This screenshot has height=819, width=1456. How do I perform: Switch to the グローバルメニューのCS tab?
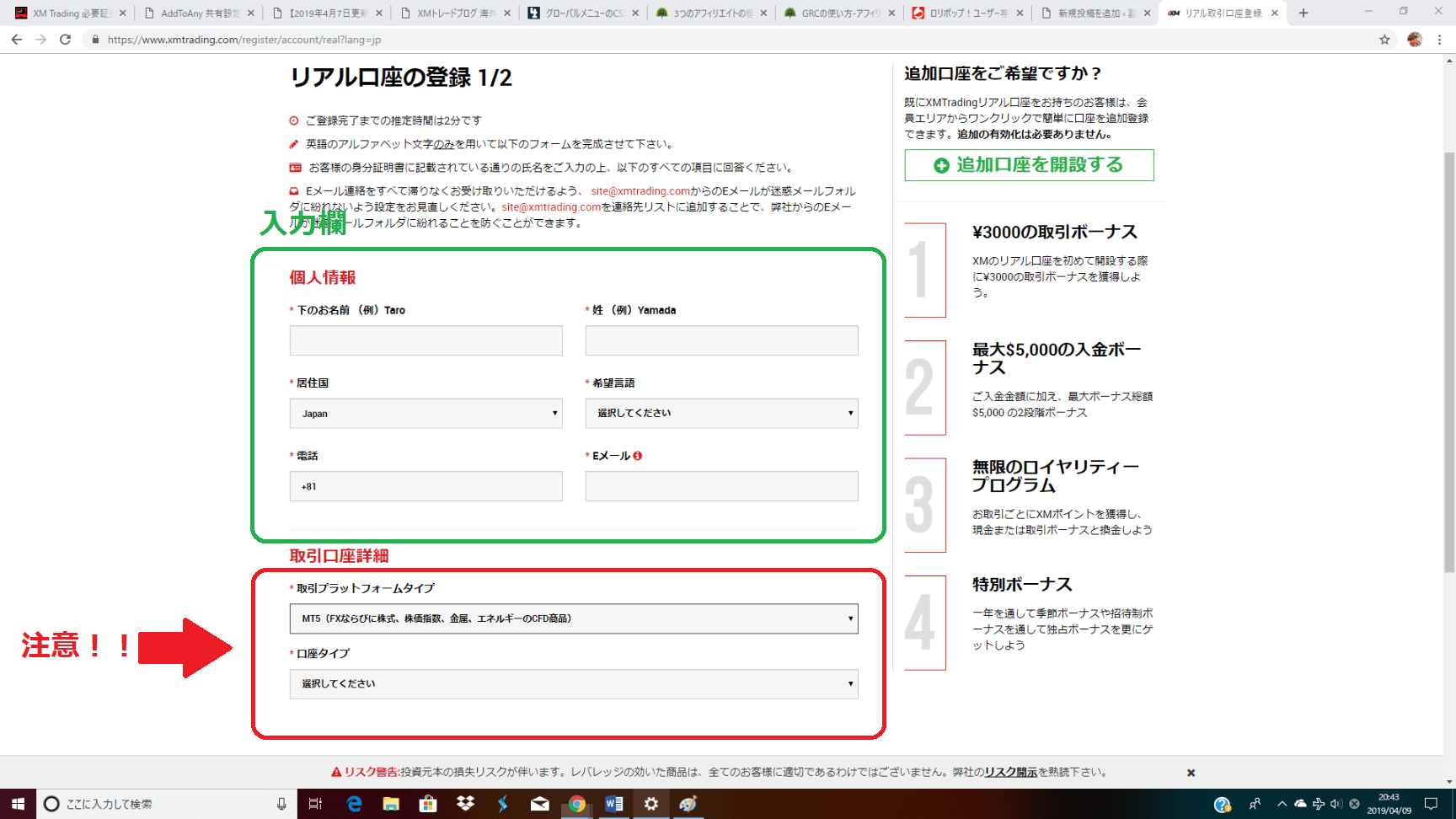[x=582, y=13]
